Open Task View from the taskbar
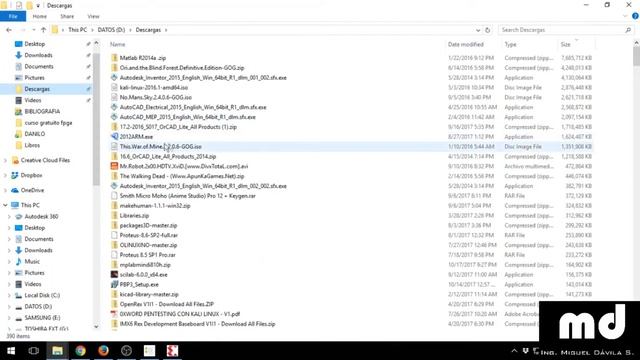The height and width of the screenshot is (360, 640). (34, 351)
